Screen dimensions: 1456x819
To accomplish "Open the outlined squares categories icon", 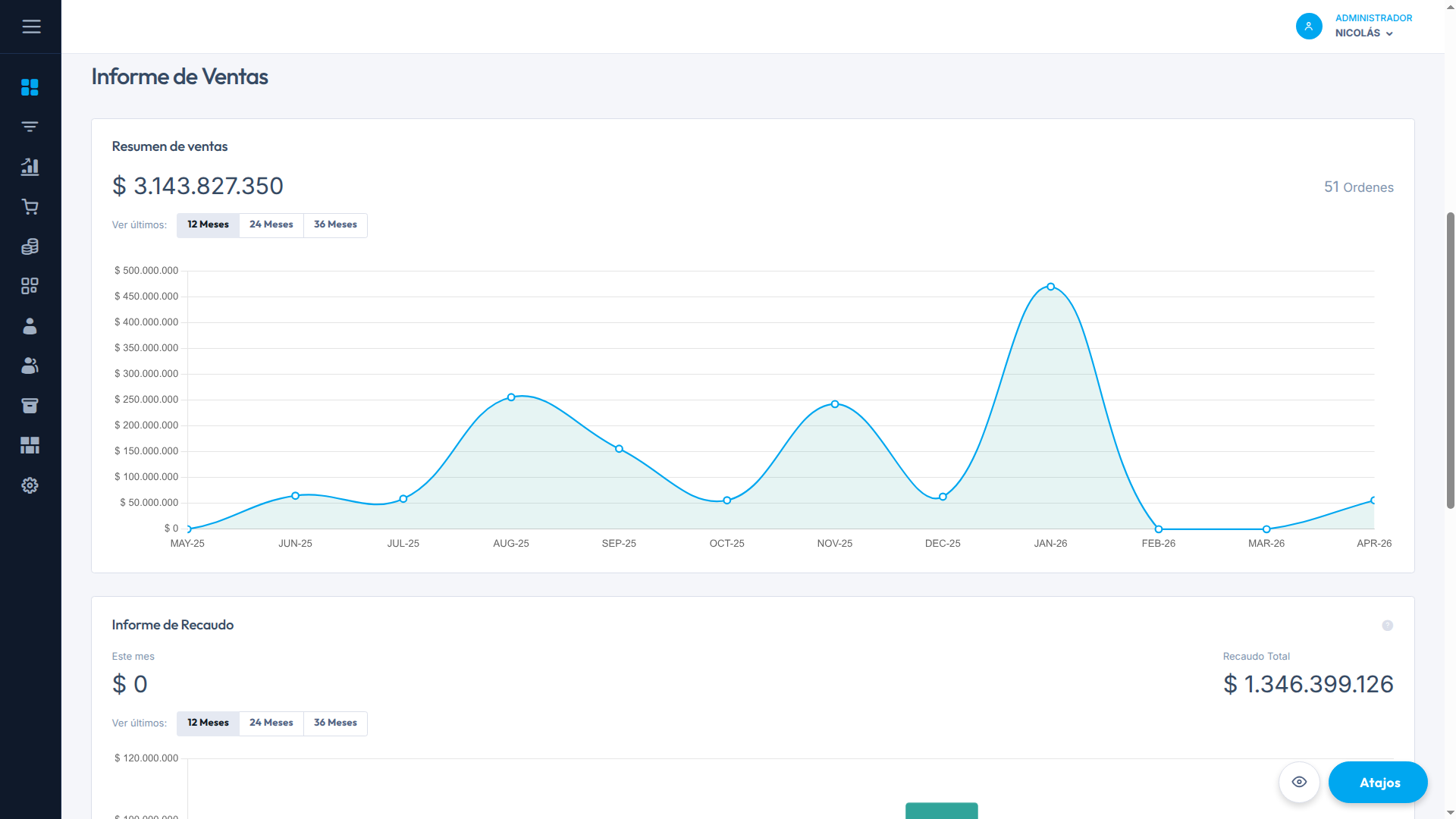I will pyautogui.click(x=30, y=286).
